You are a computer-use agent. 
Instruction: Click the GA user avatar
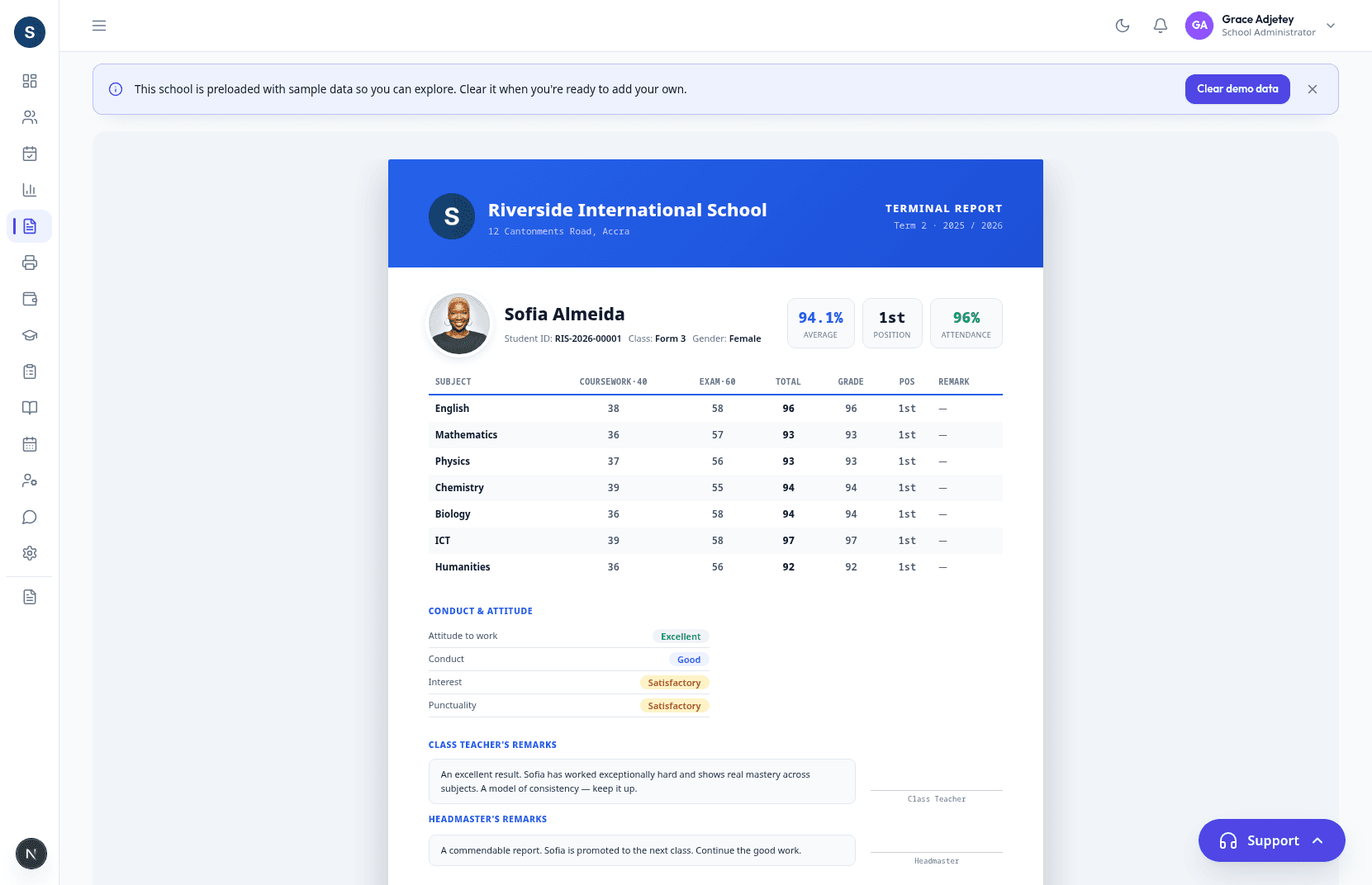[x=1199, y=26]
